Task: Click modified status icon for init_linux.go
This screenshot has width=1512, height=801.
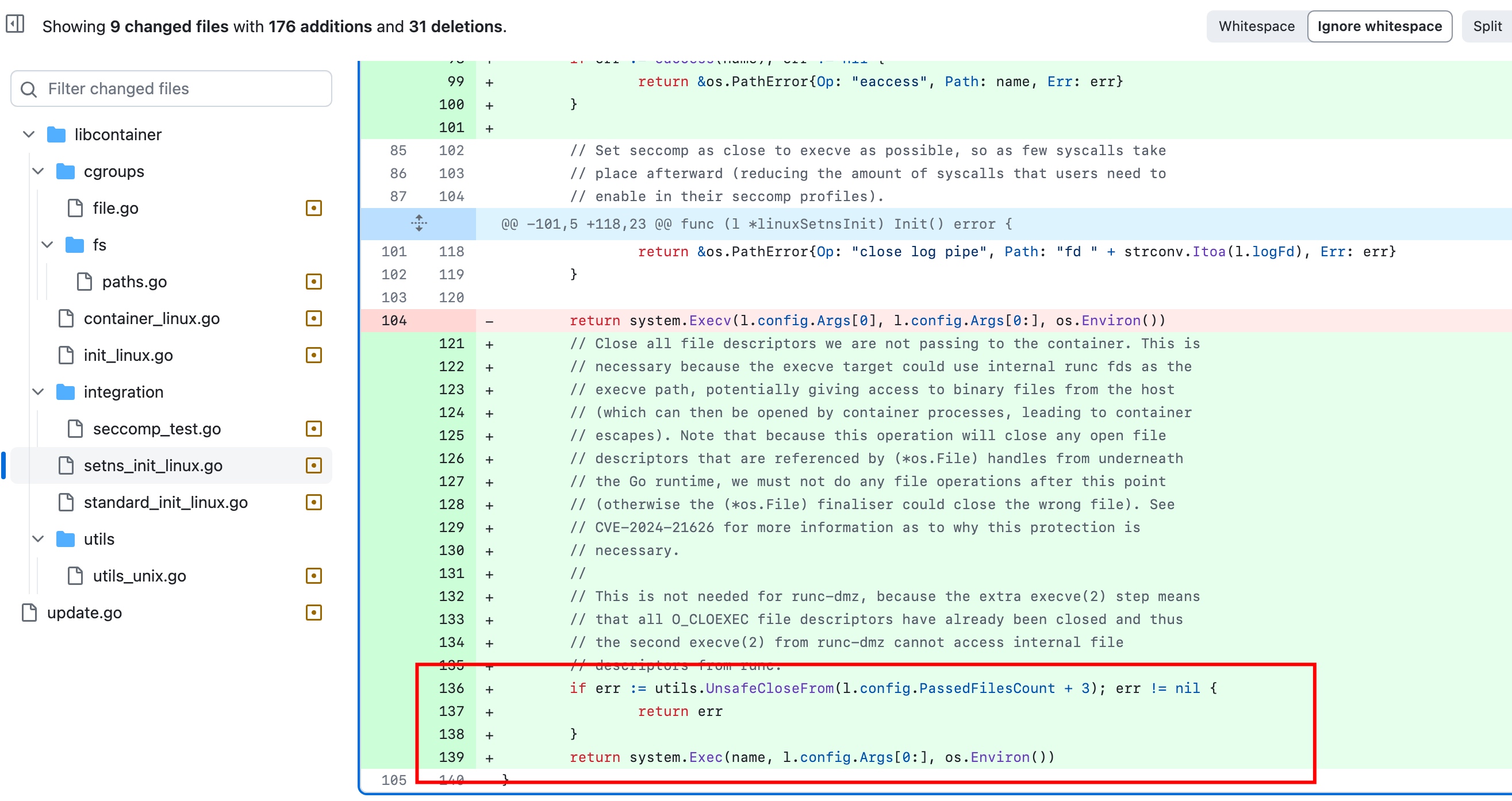Action: (314, 356)
